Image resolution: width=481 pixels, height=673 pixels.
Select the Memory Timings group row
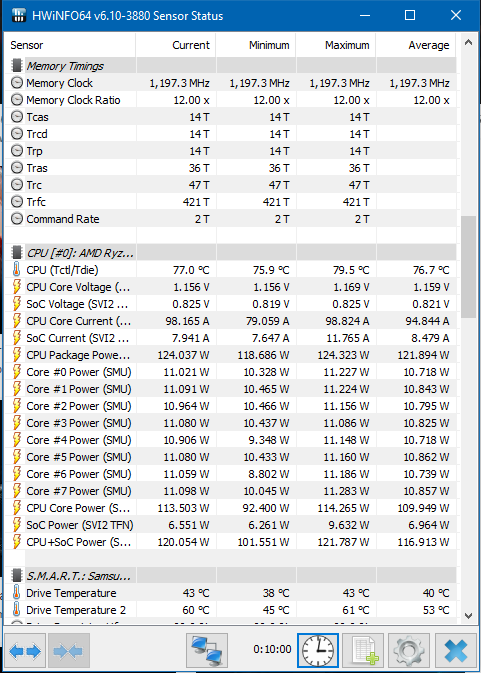[x=231, y=66]
